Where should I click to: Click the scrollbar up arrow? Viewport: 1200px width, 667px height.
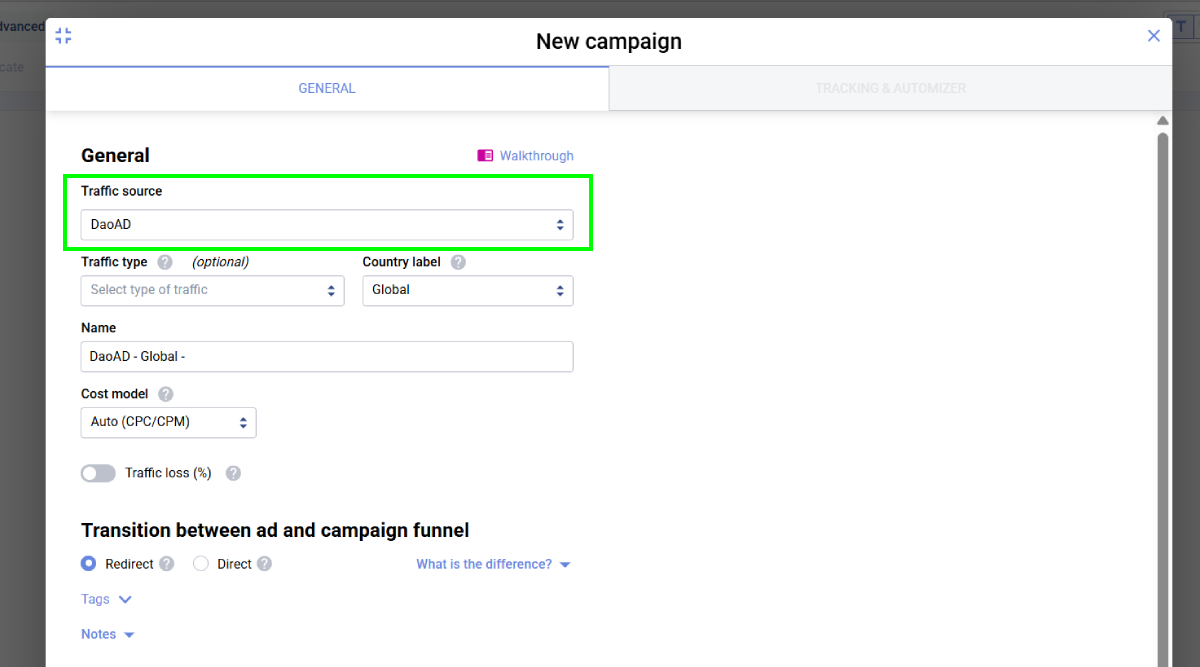tap(1162, 121)
